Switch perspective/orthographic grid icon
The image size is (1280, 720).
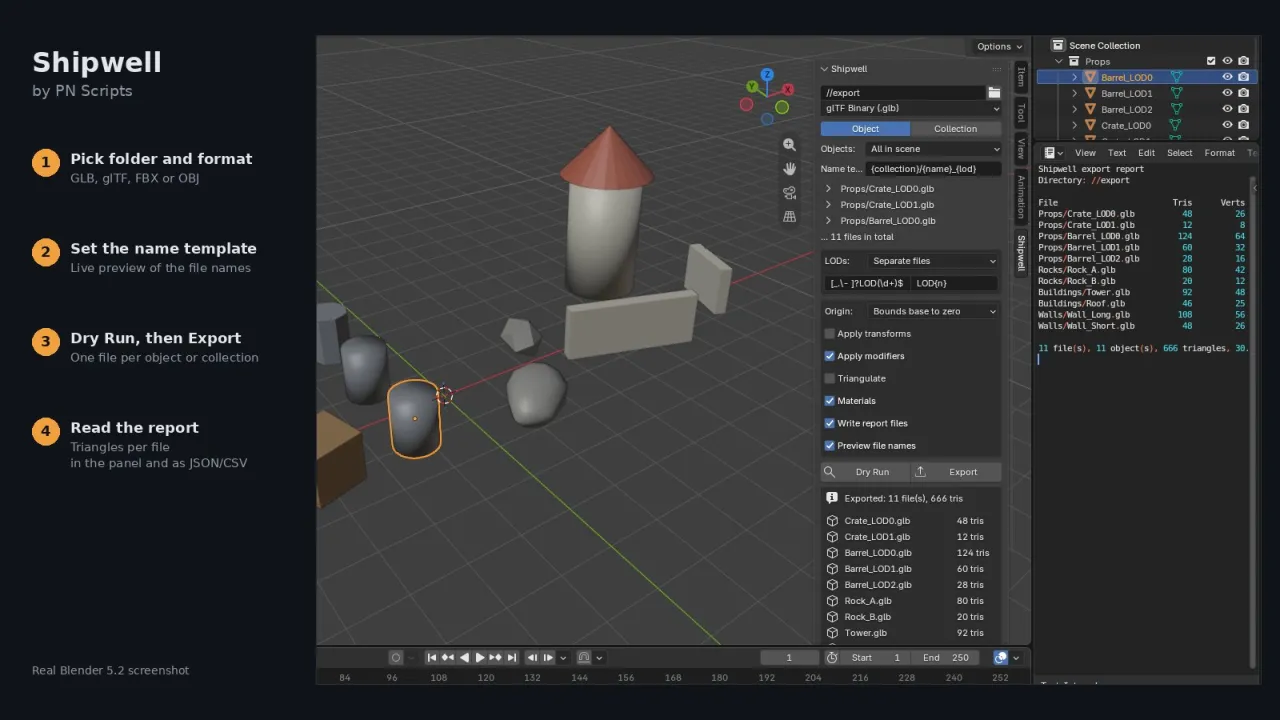[x=789, y=216]
